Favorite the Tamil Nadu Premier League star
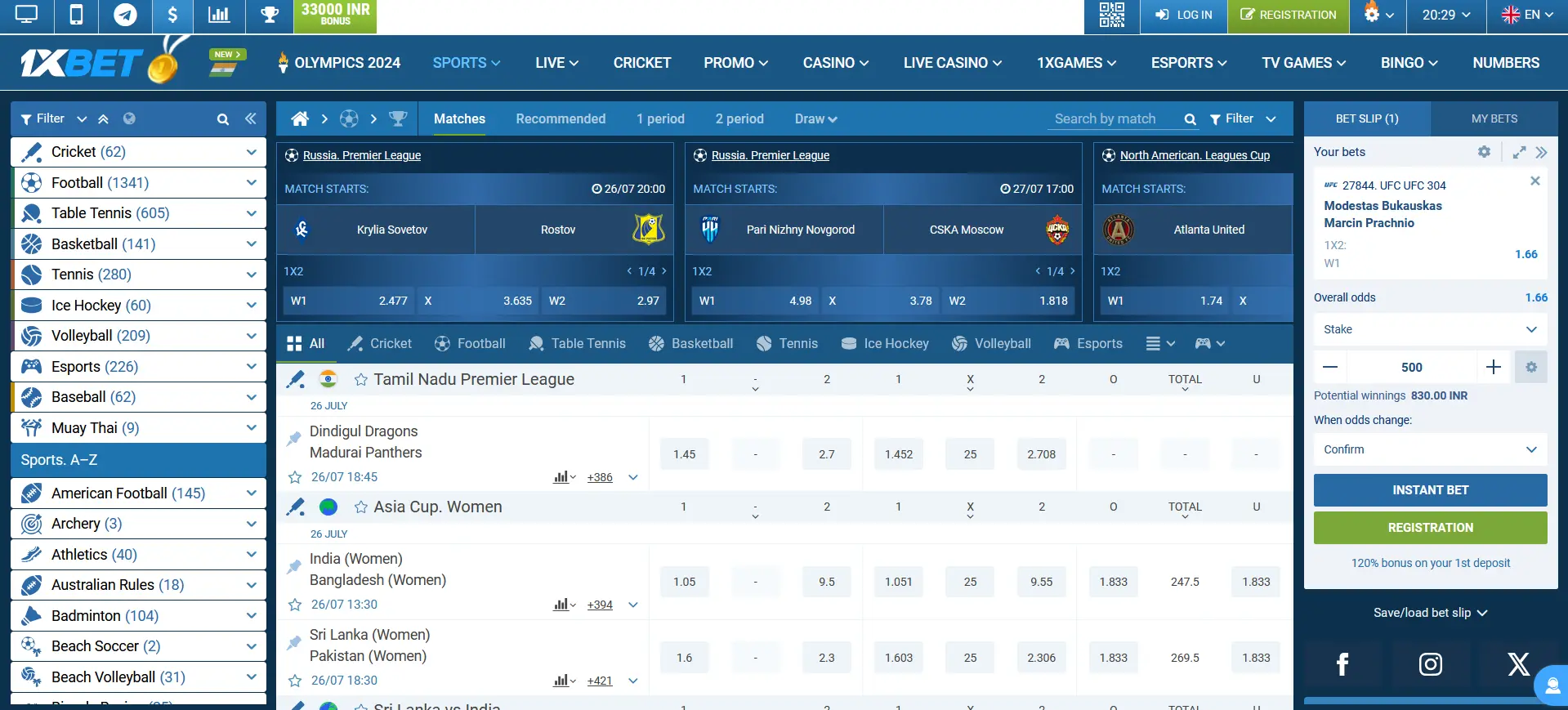This screenshot has width=1568, height=710. 360,380
